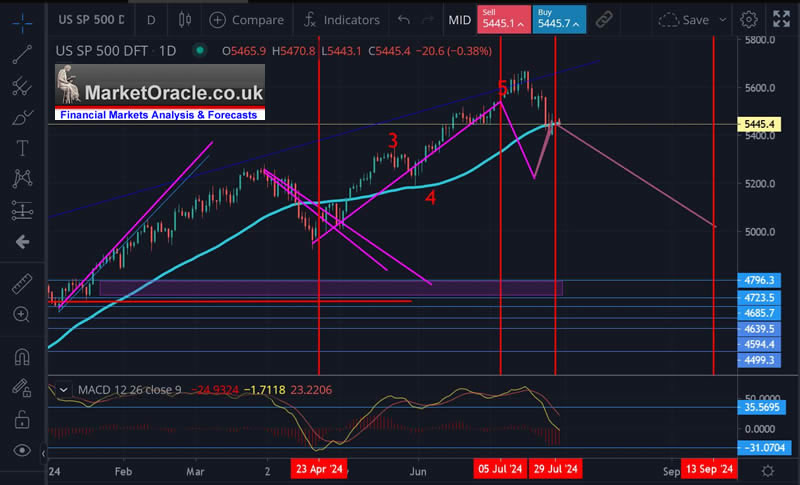Open the candlestick chart style menu
Viewport: 800px width, 485px height.
point(185,20)
